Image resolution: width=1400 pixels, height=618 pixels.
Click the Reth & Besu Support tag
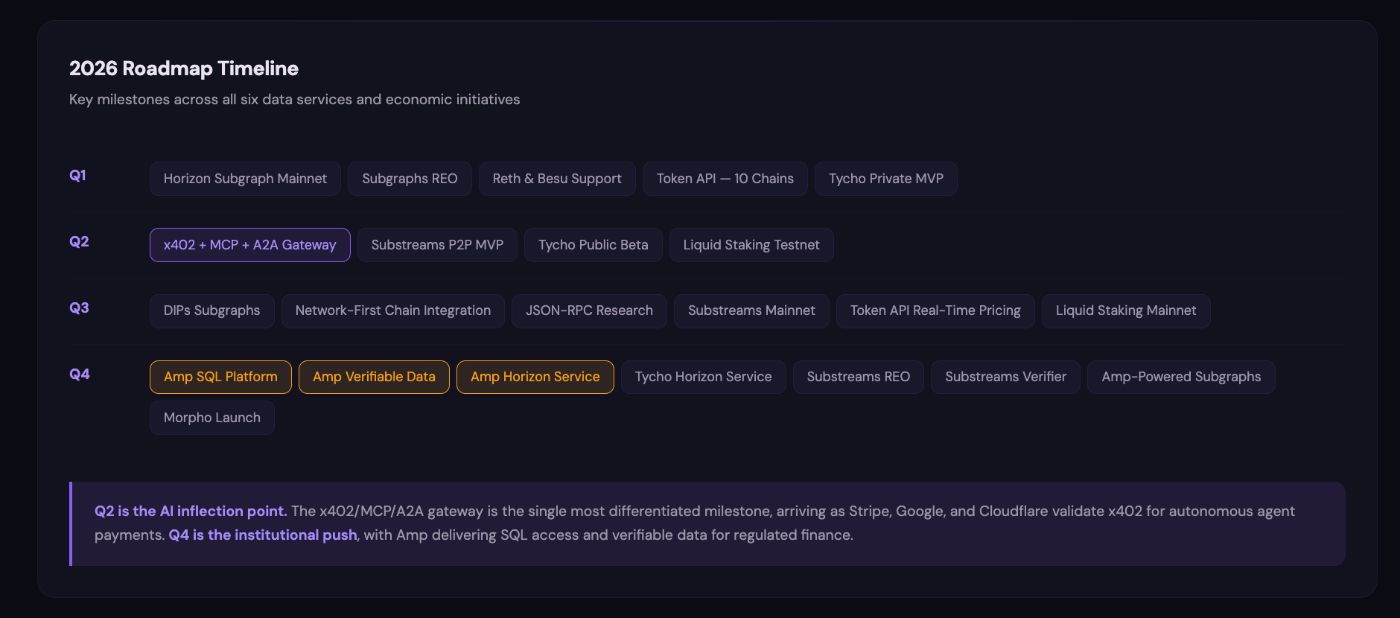(x=557, y=179)
